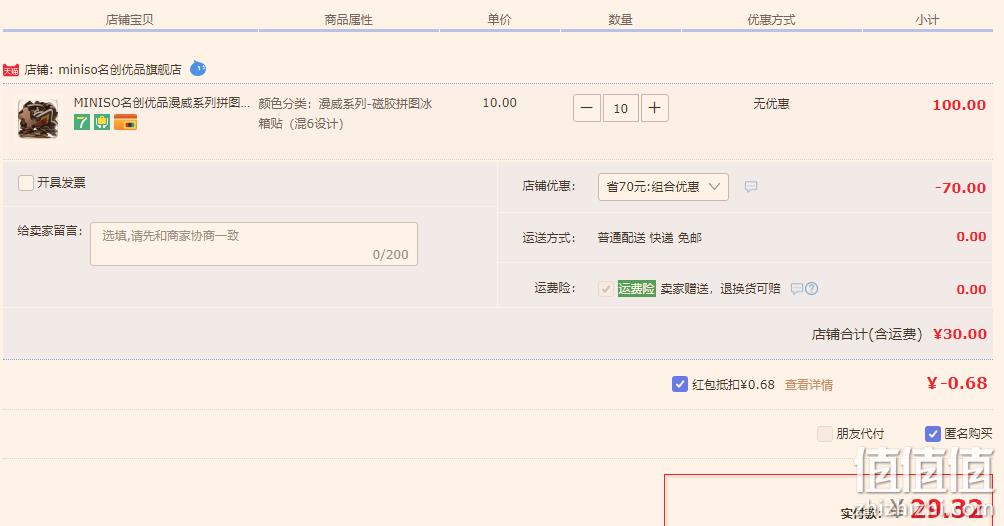Image resolution: width=1004 pixels, height=526 pixels.
Task: Click the 给卖家留言 message box
Action: coord(254,244)
